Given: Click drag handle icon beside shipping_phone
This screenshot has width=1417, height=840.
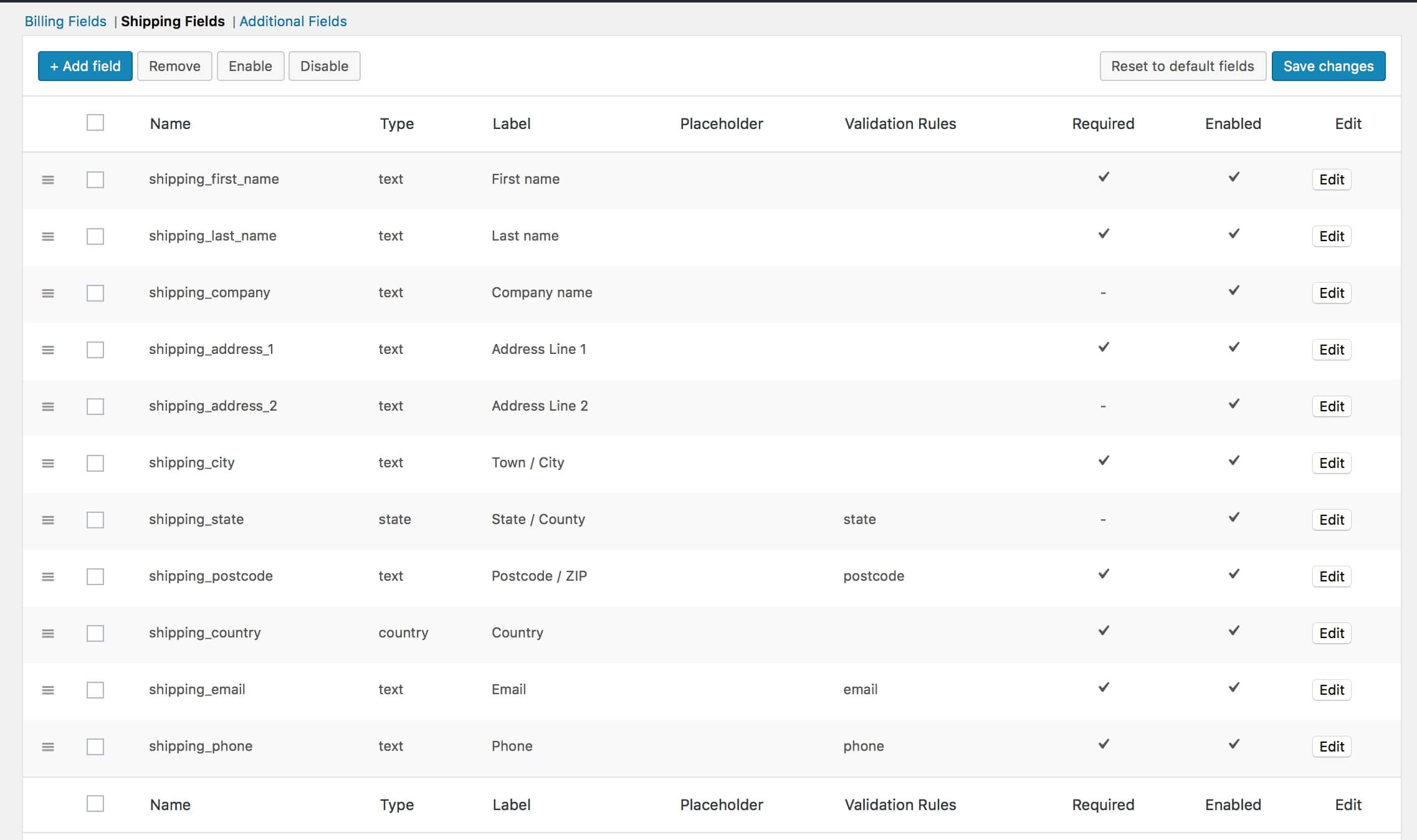Looking at the screenshot, I should pos(48,747).
